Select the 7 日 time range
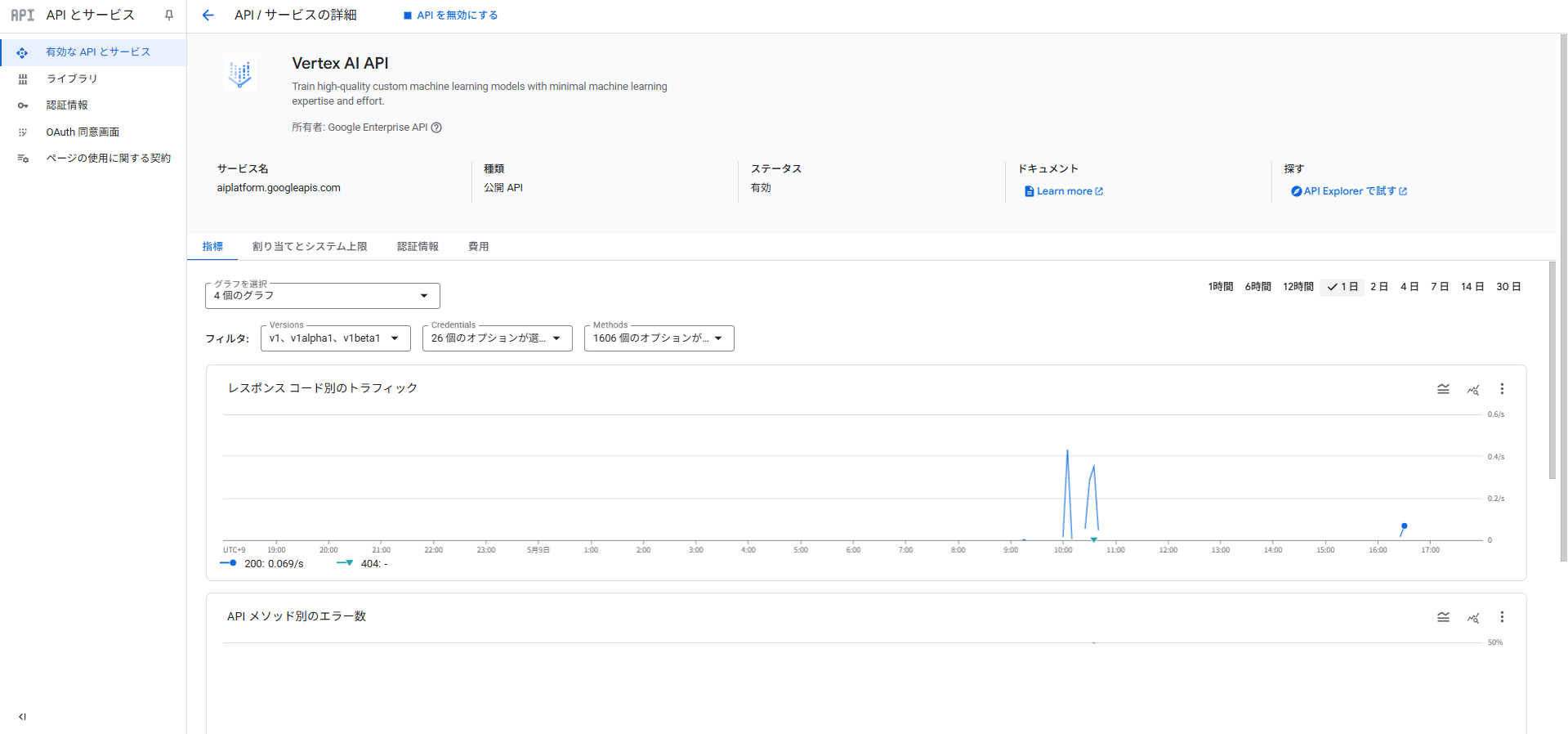 (x=1440, y=287)
